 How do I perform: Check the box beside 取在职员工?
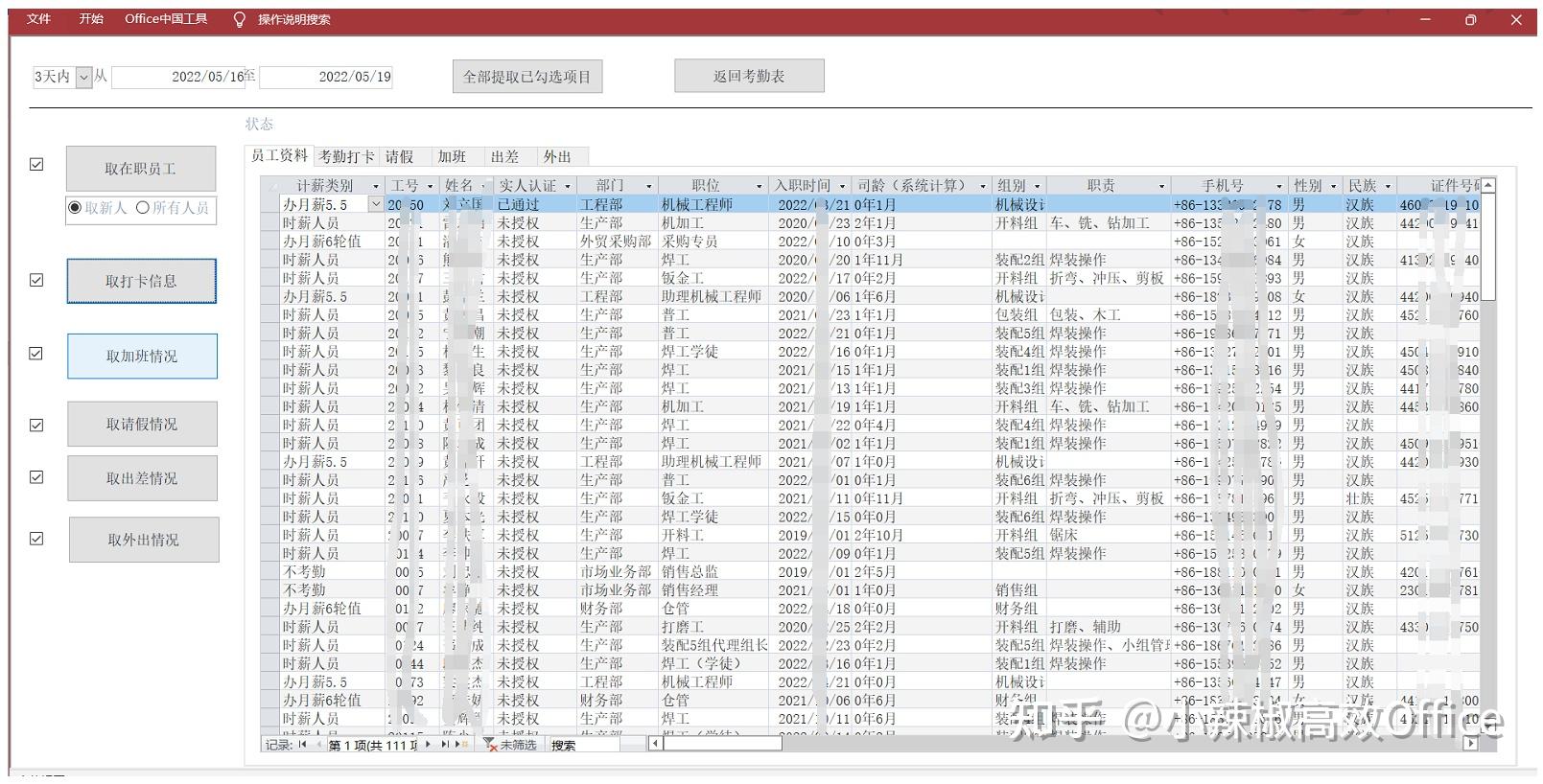pyautogui.click(x=36, y=165)
